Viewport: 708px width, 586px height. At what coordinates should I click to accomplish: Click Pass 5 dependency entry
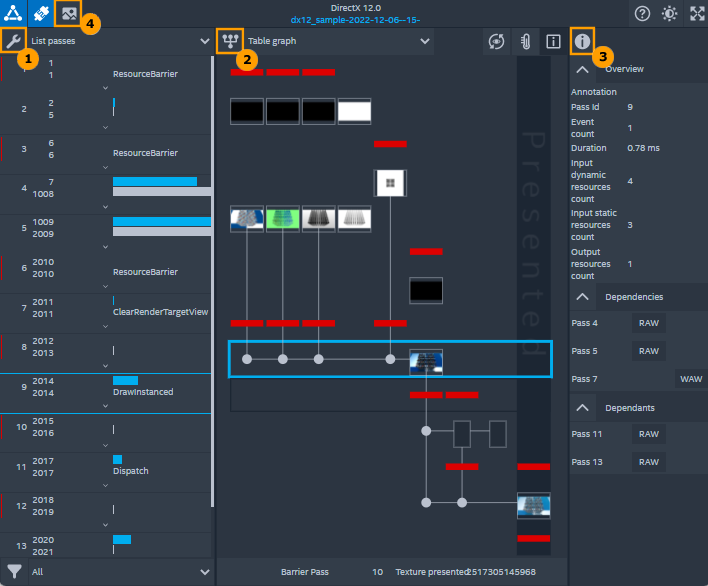(x=584, y=351)
